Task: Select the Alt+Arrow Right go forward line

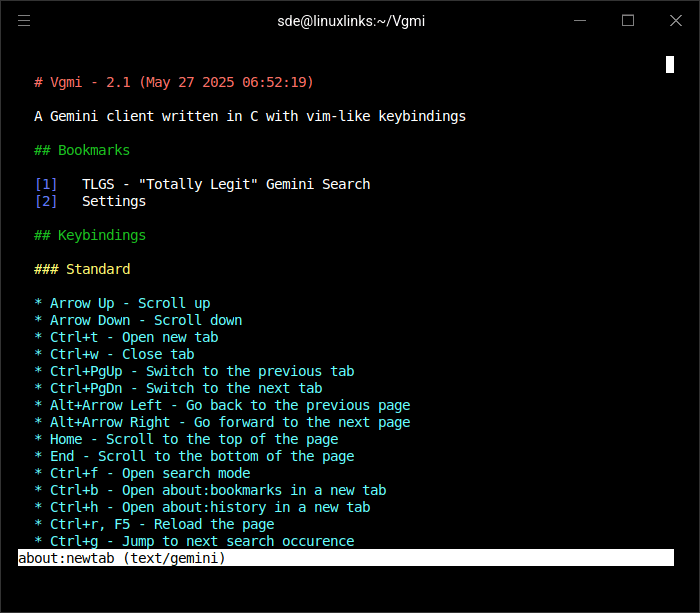Action: tap(222, 422)
